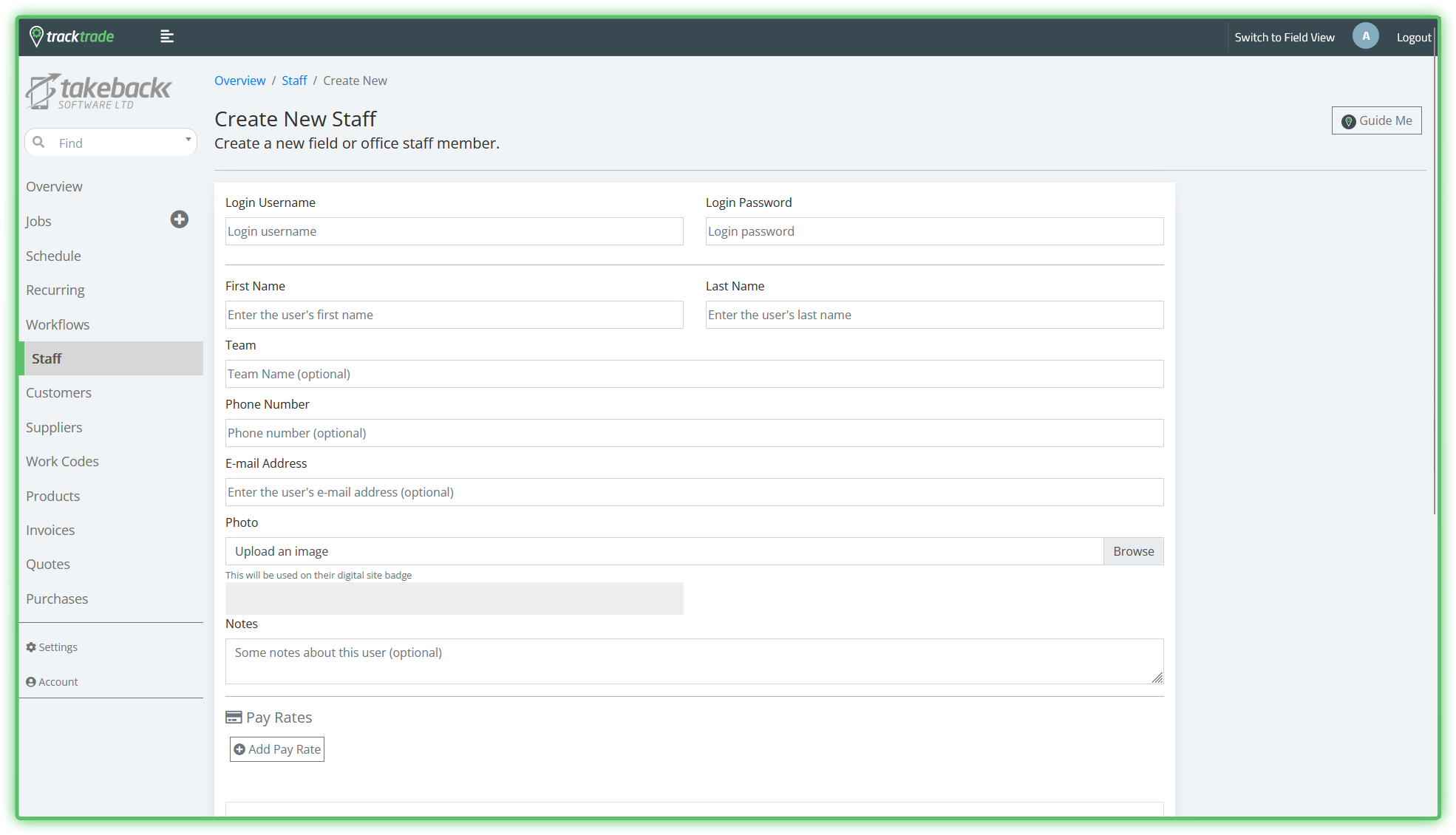Viewport: 1456px width, 835px height.
Task: Browse for a photo to upload
Action: 1133,551
